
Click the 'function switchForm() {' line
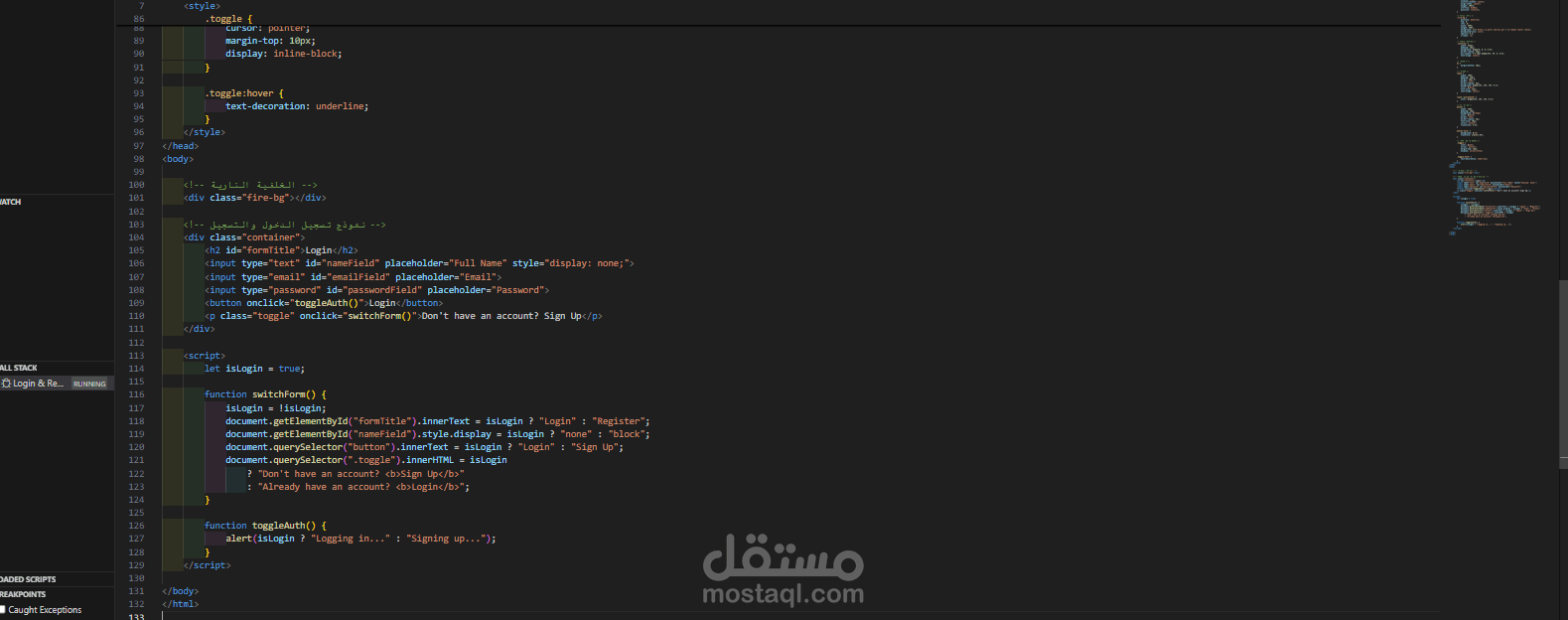click(x=265, y=394)
